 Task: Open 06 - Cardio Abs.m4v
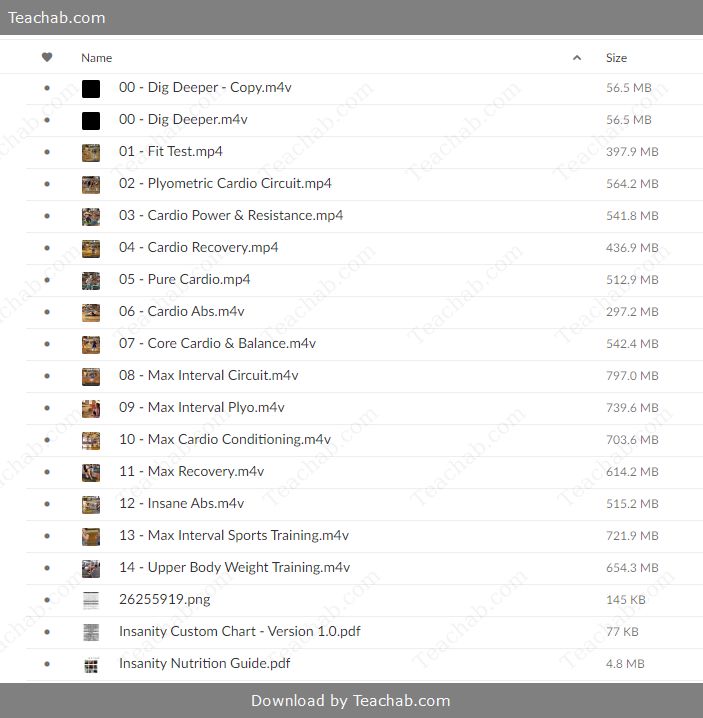[x=182, y=311]
